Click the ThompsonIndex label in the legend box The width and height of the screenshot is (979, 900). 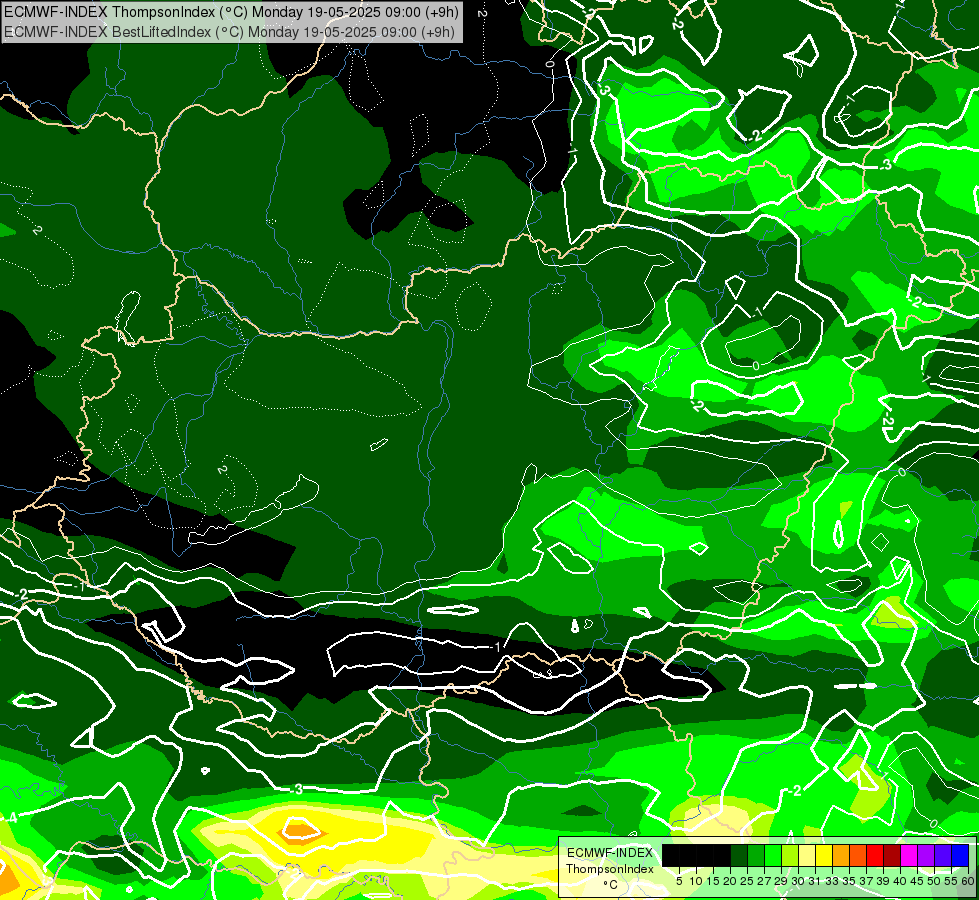pos(610,869)
